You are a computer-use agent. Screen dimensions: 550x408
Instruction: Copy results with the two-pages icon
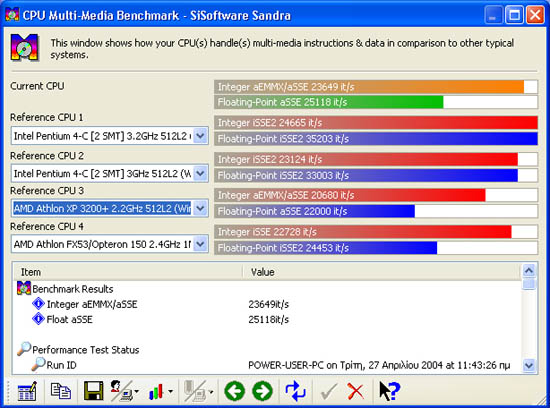(x=60, y=391)
